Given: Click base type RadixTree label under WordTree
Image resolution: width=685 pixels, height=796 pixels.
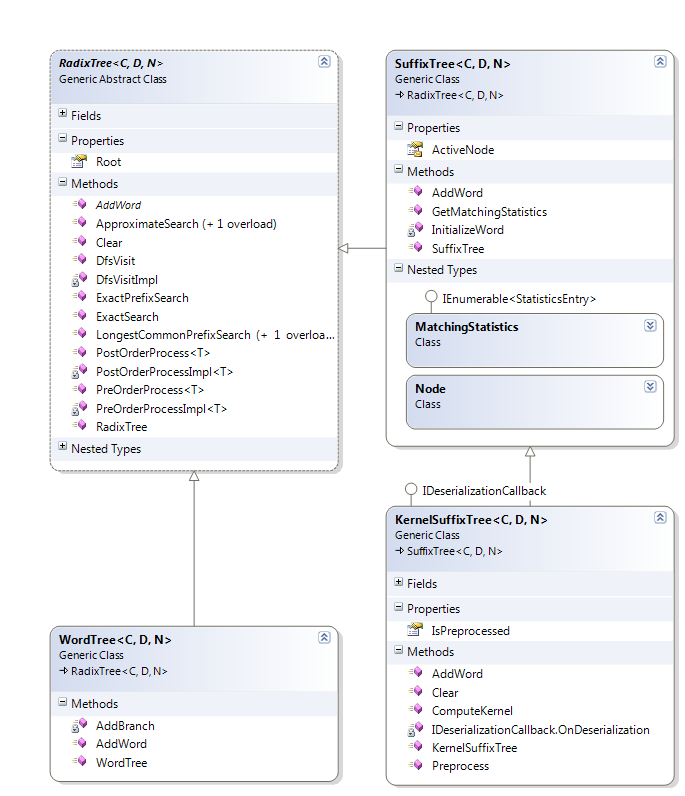Looking at the screenshot, I should (x=119, y=671).
